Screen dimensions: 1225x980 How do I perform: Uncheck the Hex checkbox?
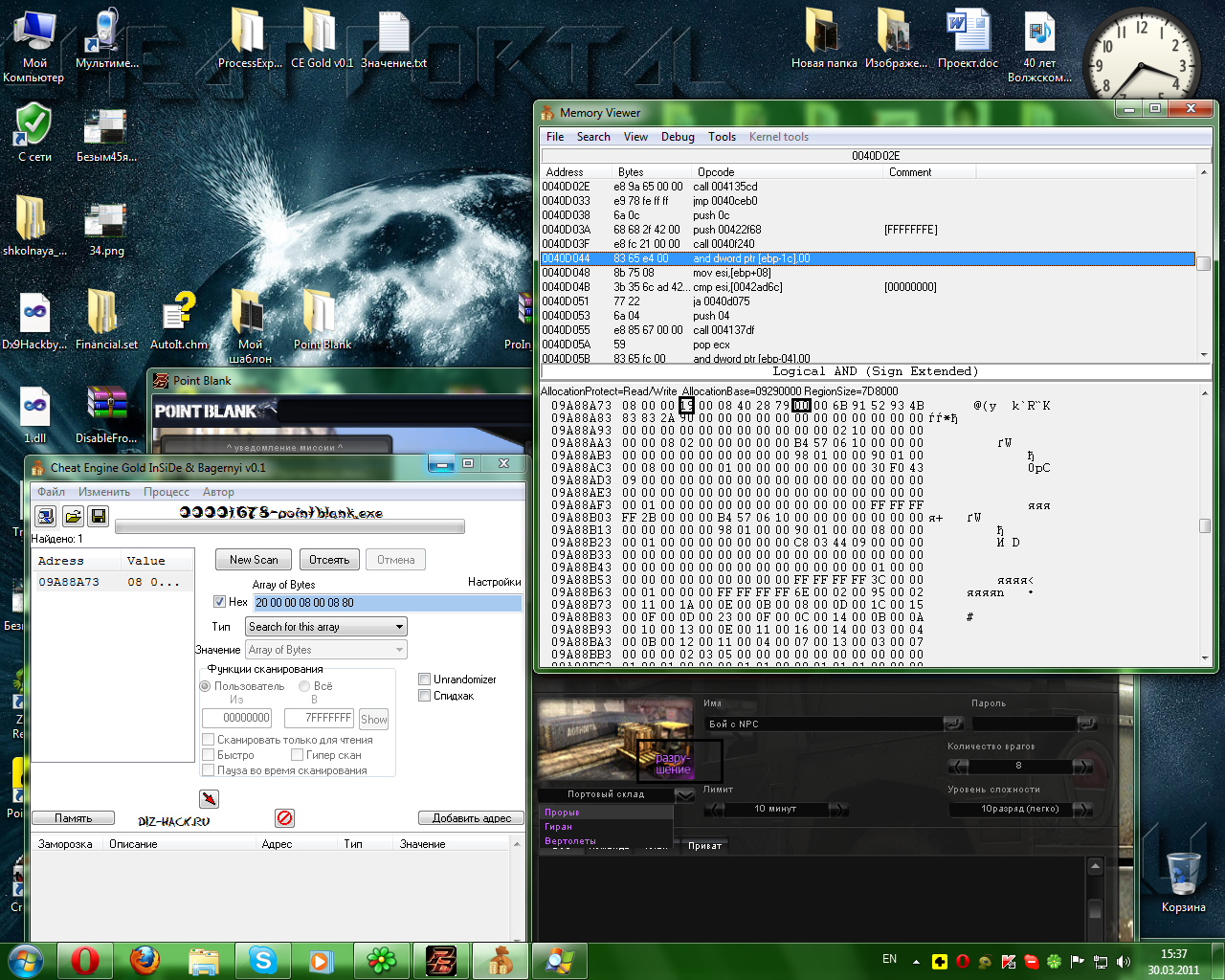click(x=219, y=602)
